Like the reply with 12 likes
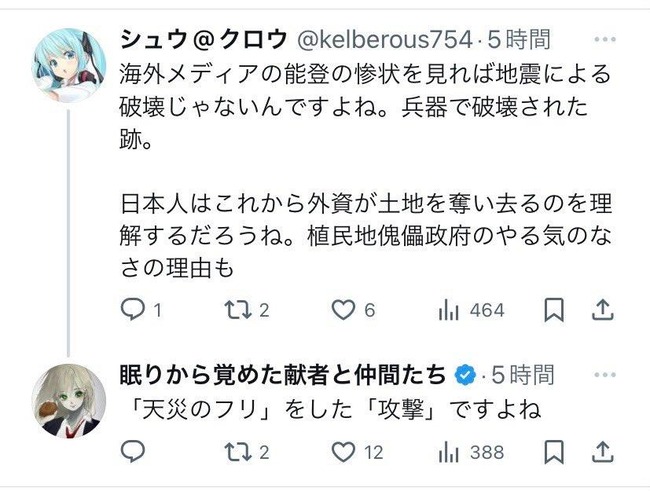The width and height of the screenshot is (650, 495). 344,453
